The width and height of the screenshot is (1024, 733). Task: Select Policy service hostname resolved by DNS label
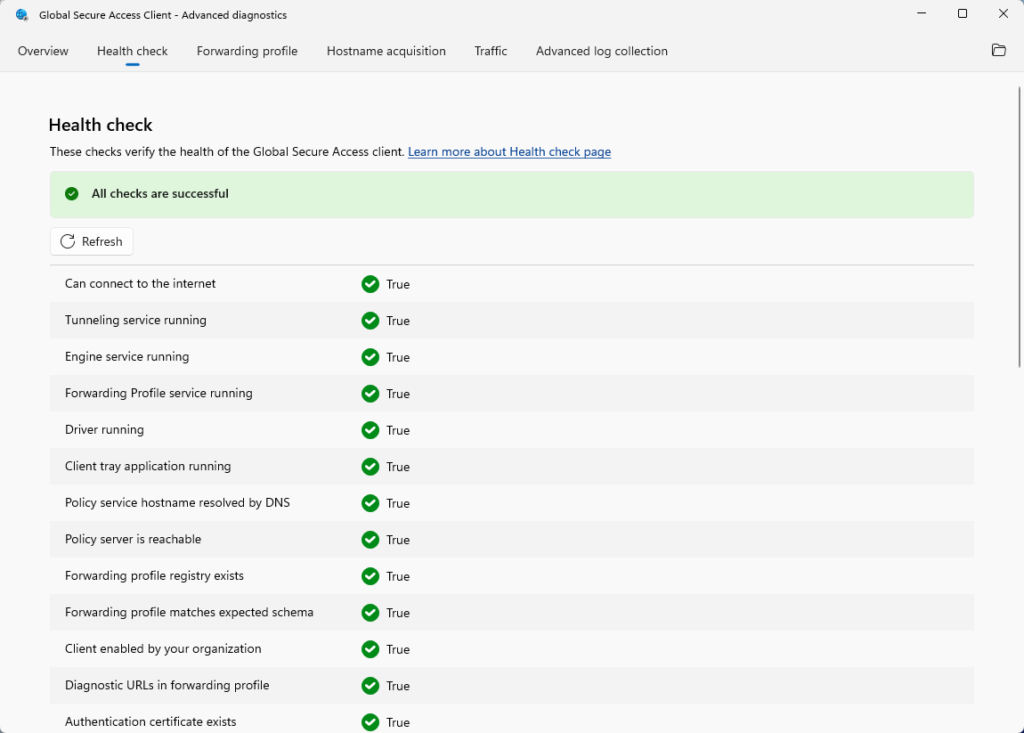(x=177, y=503)
